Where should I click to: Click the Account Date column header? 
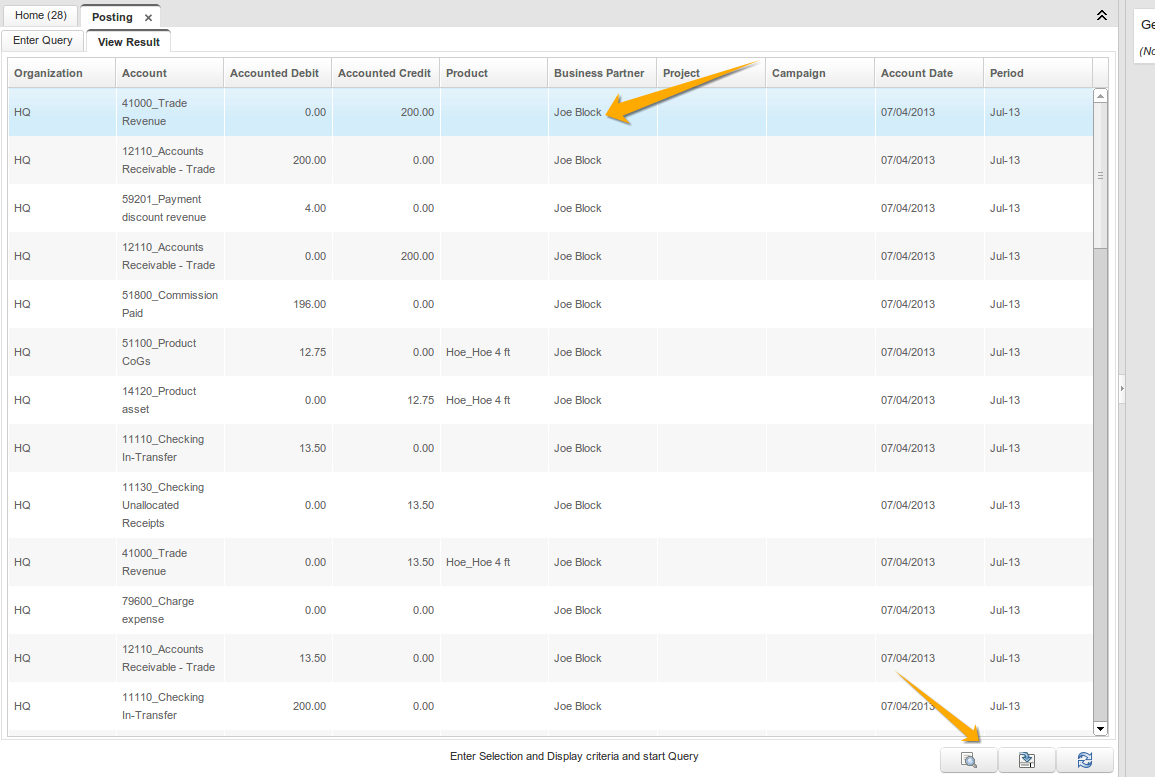917,73
